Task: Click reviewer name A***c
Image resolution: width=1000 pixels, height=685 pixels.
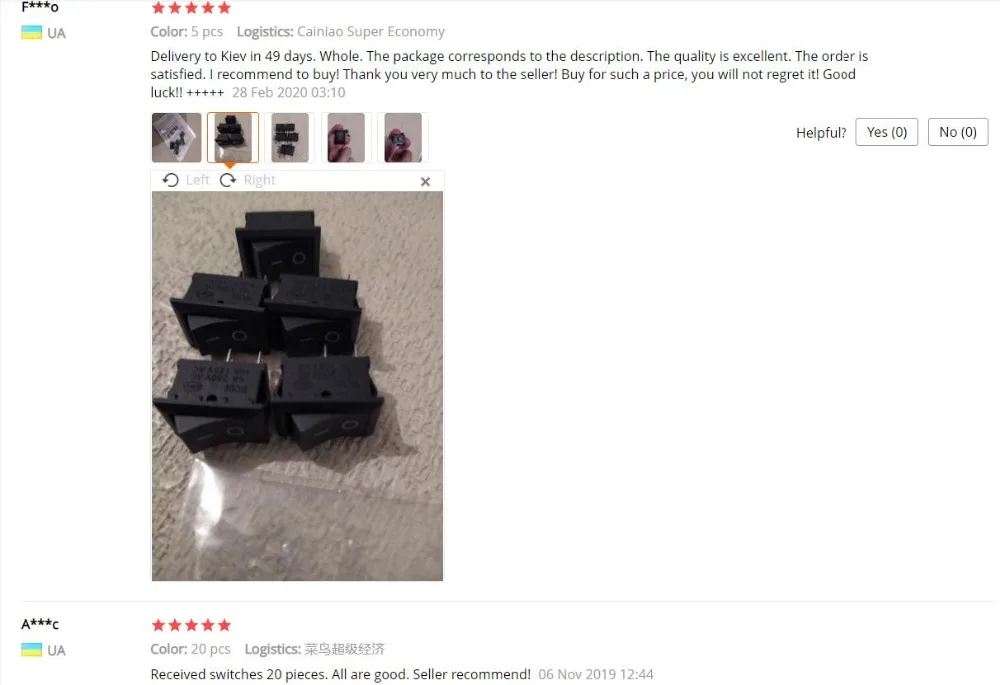Action: 40,624
